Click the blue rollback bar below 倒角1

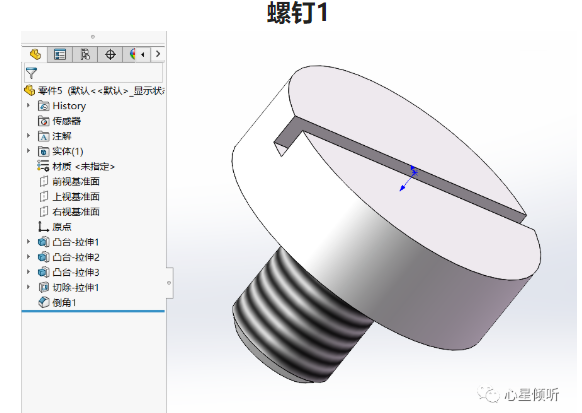coord(93,311)
